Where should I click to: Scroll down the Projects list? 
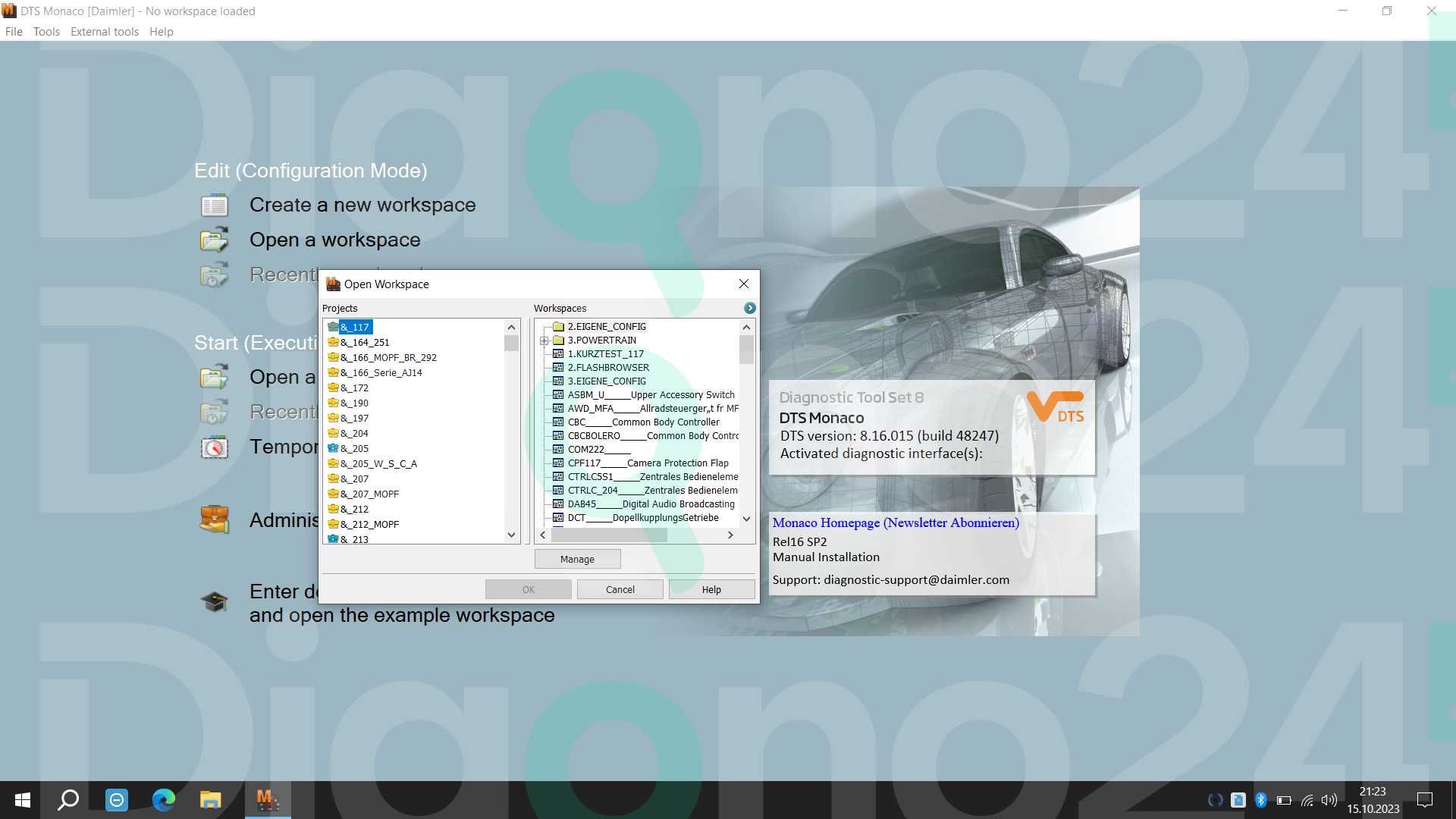pyautogui.click(x=511, y=536)
